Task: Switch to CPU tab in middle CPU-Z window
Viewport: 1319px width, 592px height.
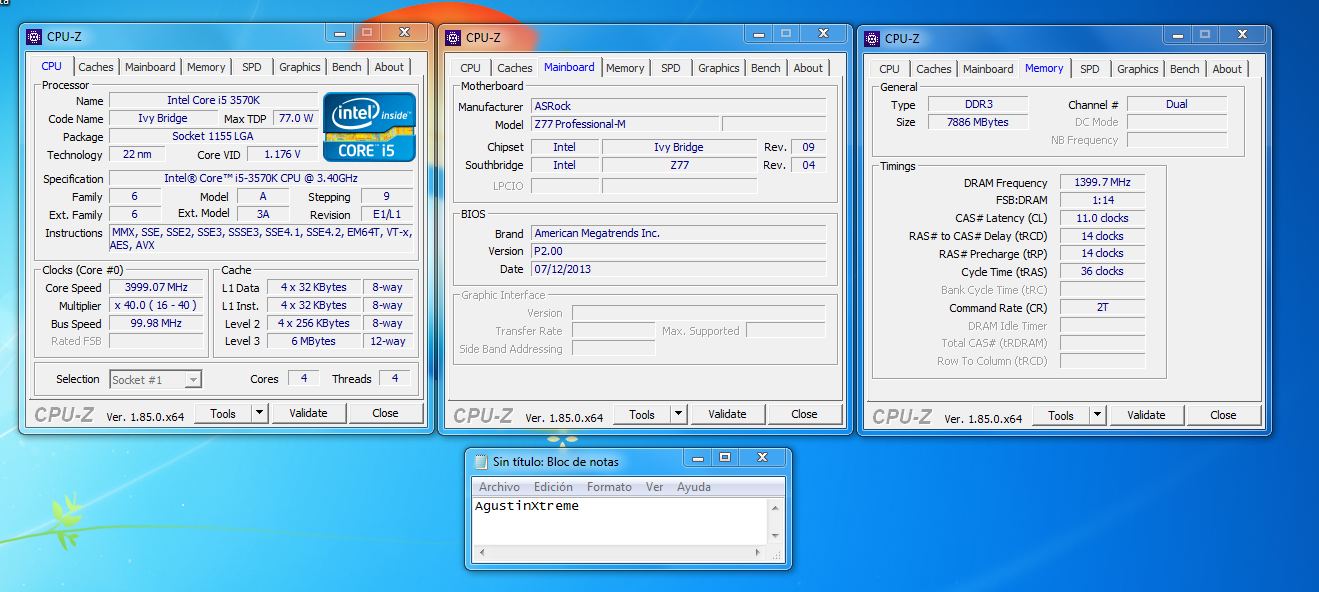Action: coord(471,68)
